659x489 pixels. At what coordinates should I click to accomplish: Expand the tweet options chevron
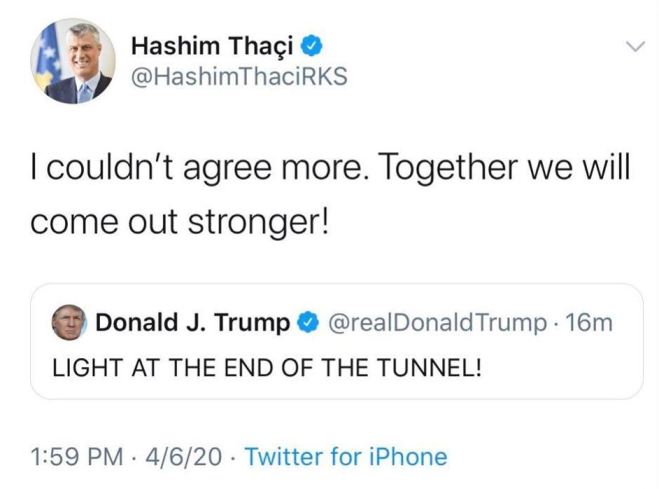point(635,46)
